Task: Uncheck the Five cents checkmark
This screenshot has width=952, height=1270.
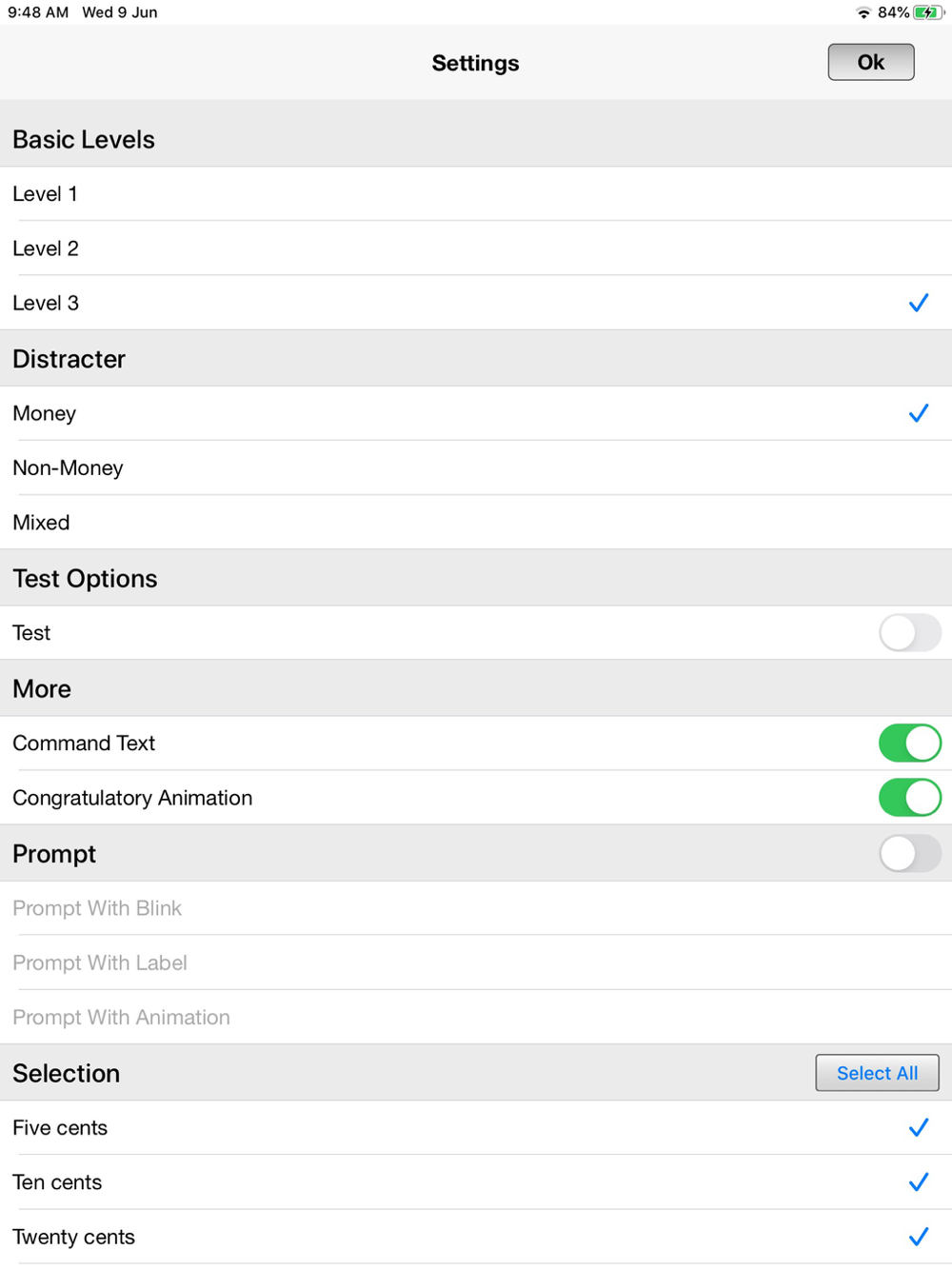Action: point(918,1128)
